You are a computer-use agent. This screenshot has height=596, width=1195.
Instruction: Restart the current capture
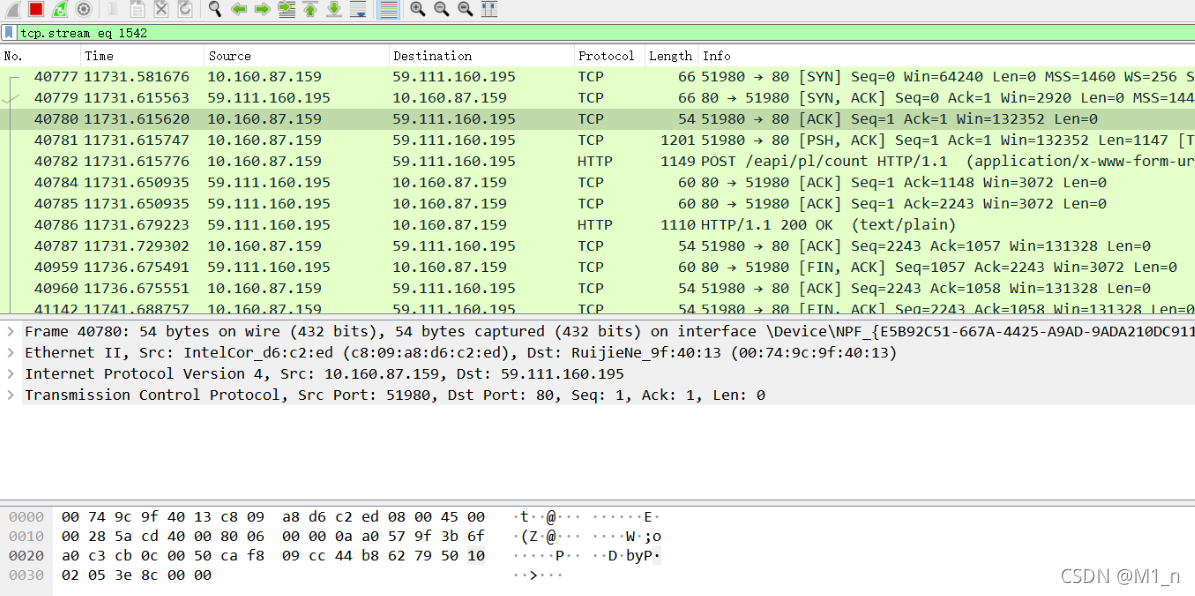(60, 9)
